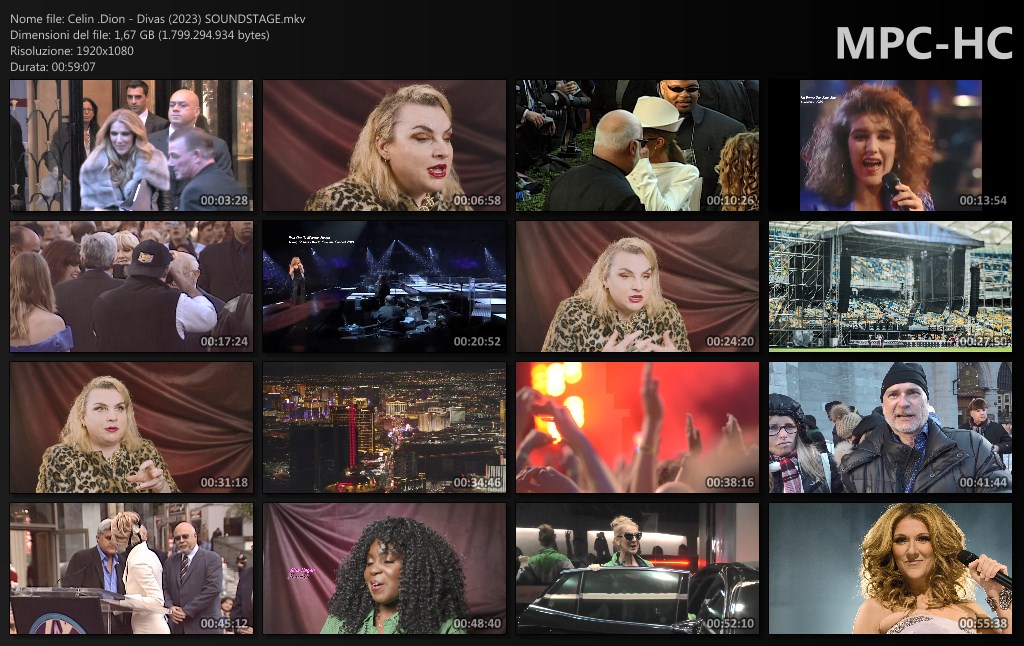
Task: Click the red concert hands thumbnail at 00:38:16
Action: click(637, 427)
